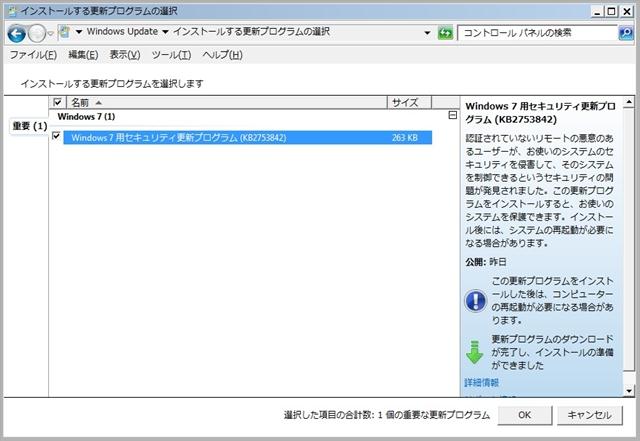Click the window icon in title bar
Screen dimensions: 640x441
click(13, 11)
